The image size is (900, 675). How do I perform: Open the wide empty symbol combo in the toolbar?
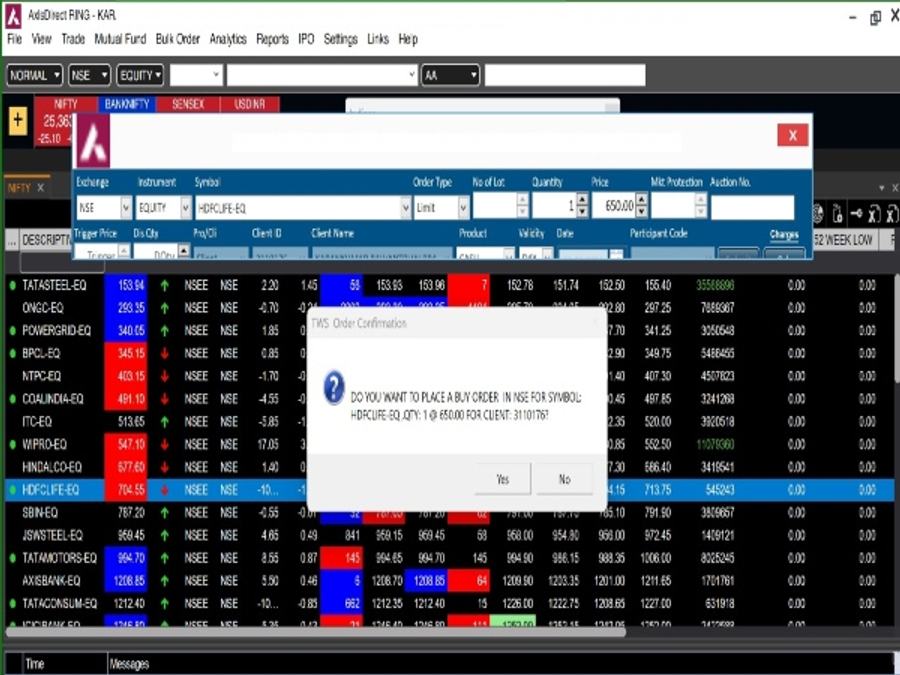[322, 75]
